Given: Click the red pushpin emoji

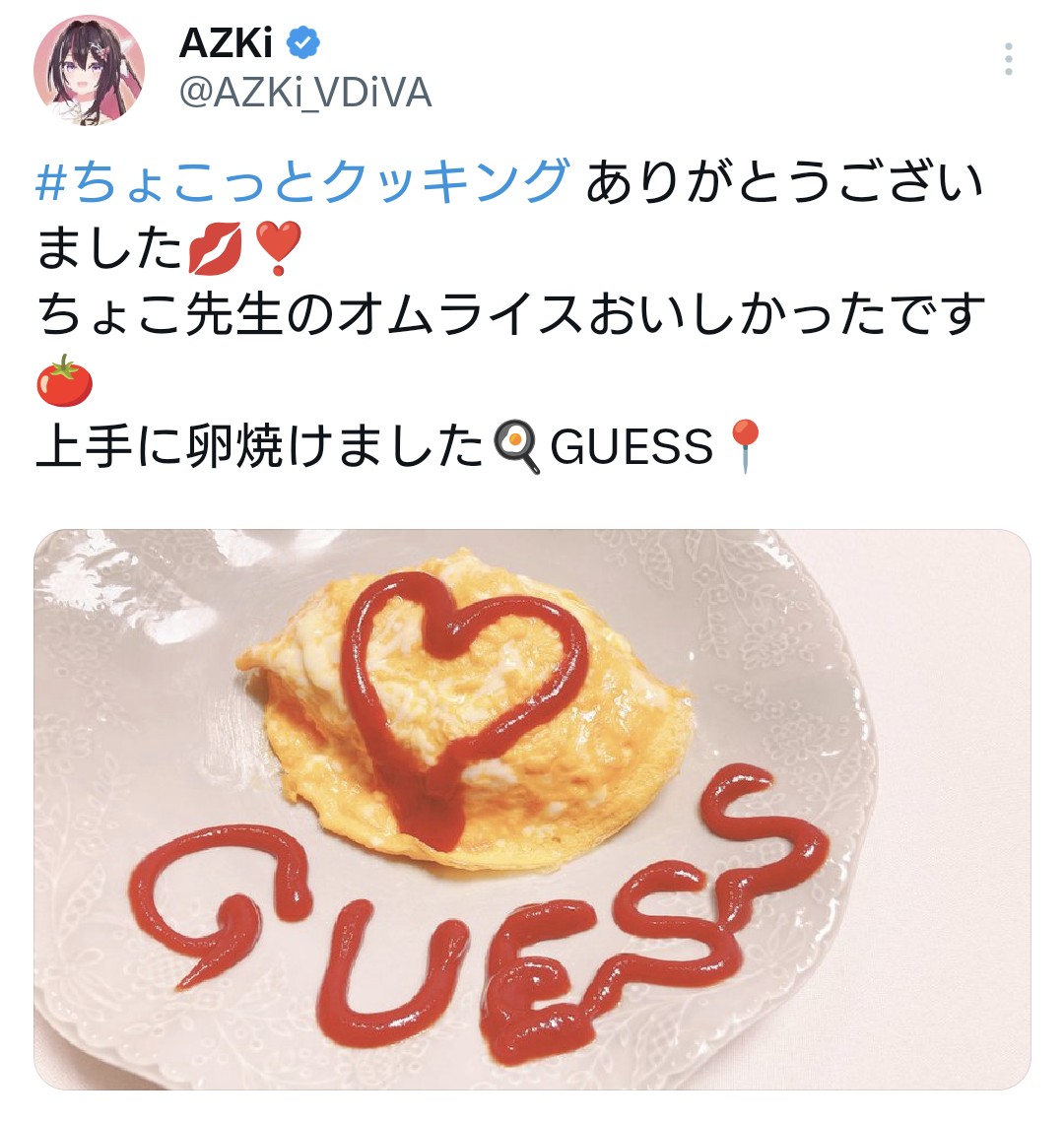Looking at the screenshot, I should pyautogui.click(x=744, y=446).
